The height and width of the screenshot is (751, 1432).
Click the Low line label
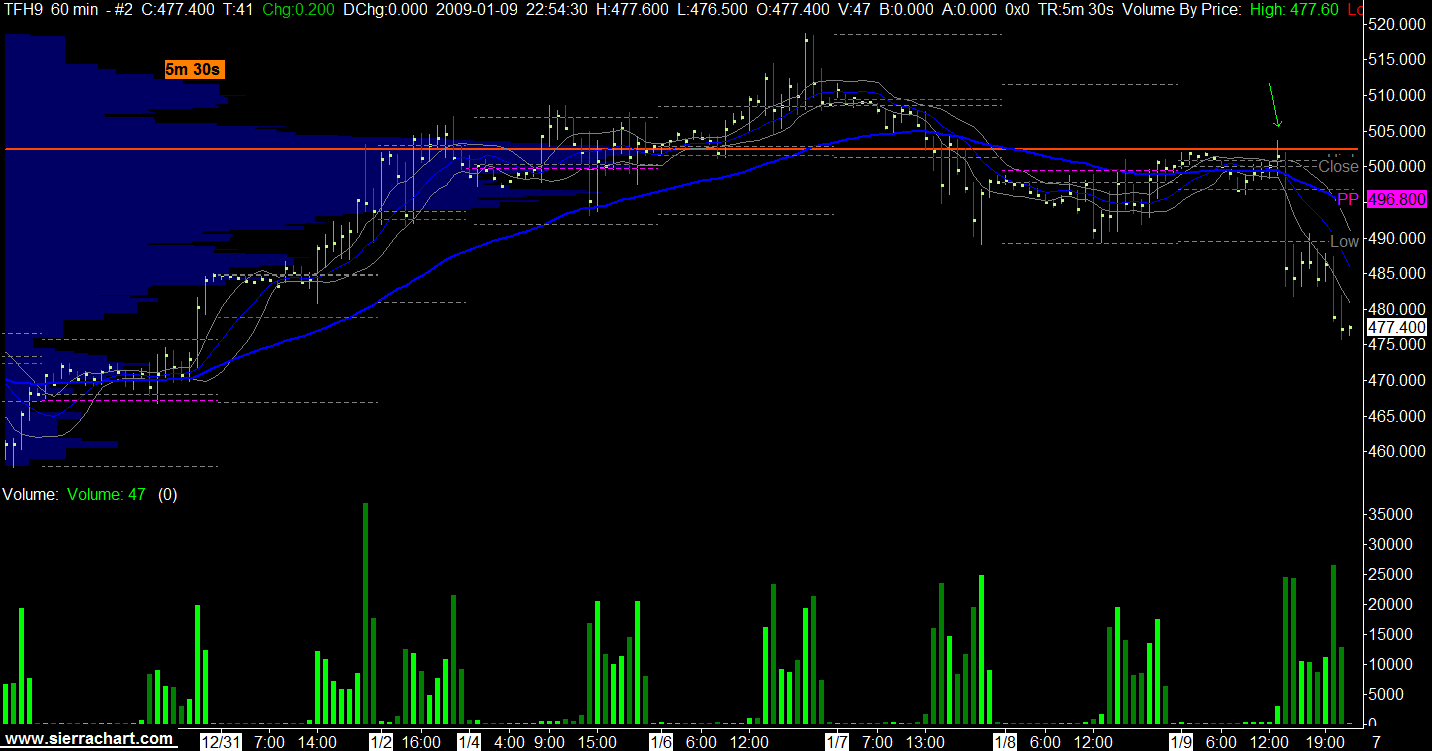(1344, 242)
